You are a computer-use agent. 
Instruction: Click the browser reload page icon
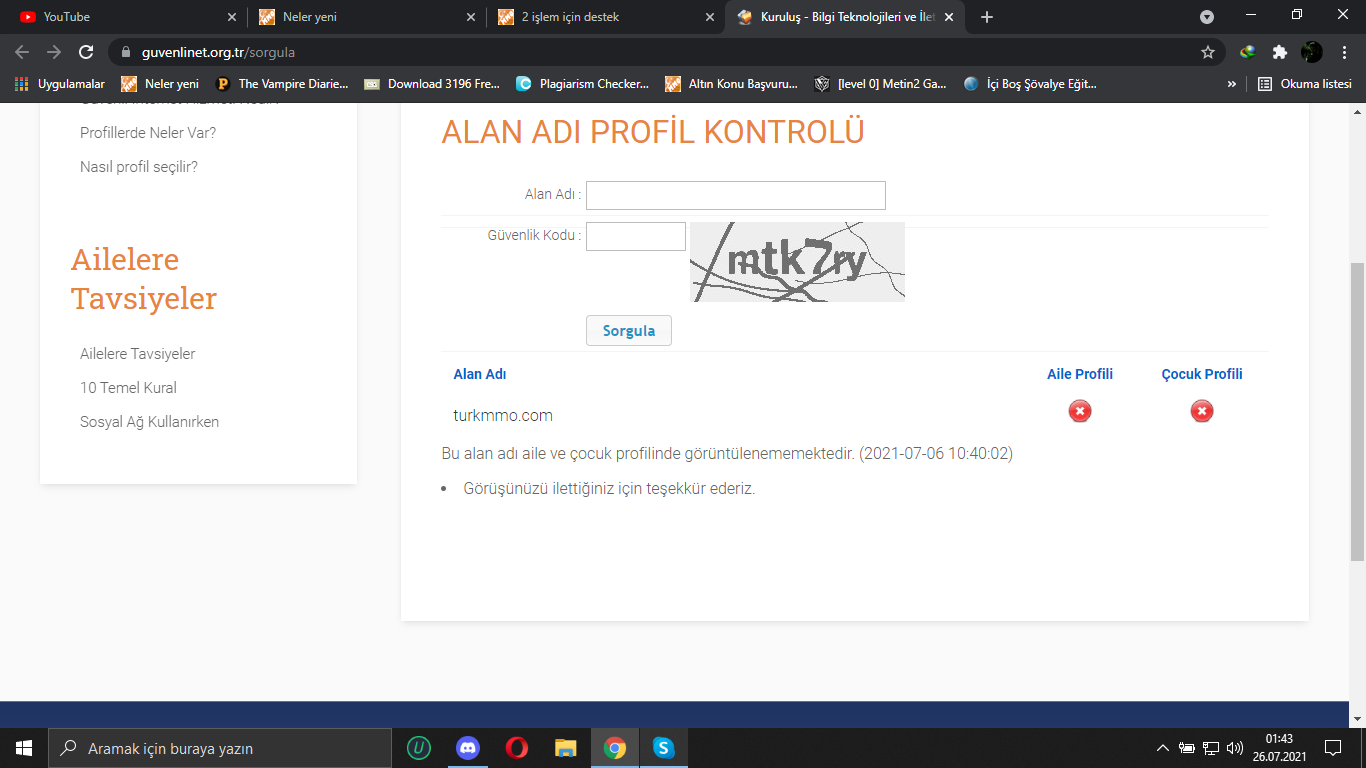point(86,52)
